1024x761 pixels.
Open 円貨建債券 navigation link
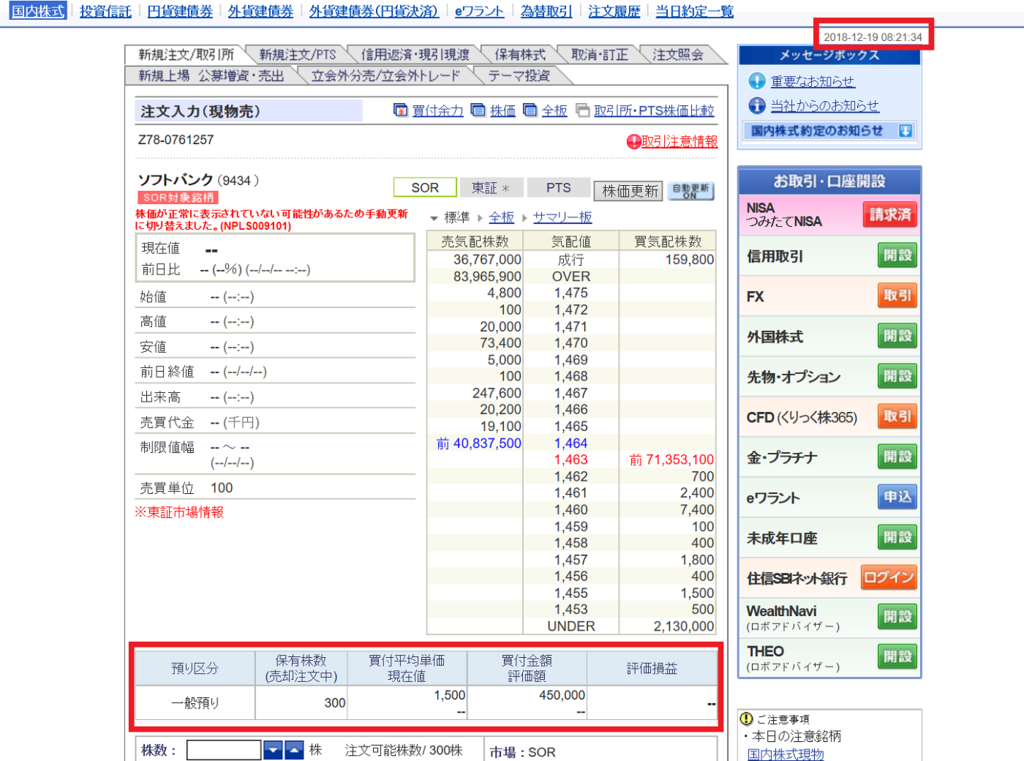(180, 11)
